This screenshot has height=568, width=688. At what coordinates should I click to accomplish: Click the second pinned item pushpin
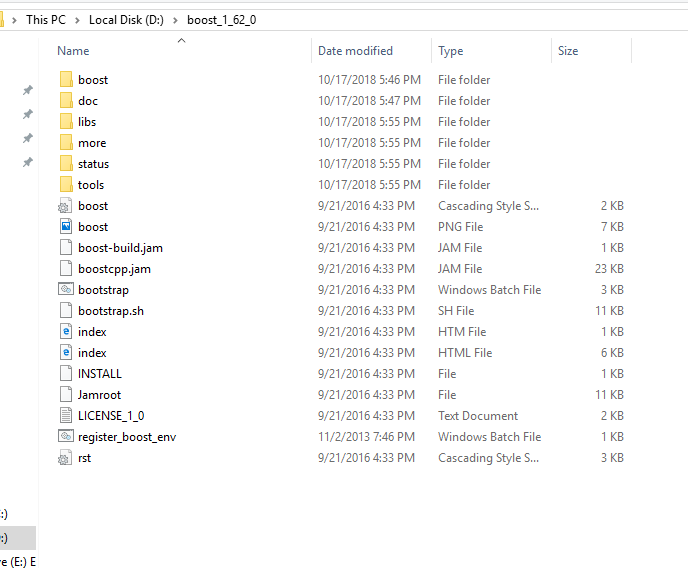28,114
